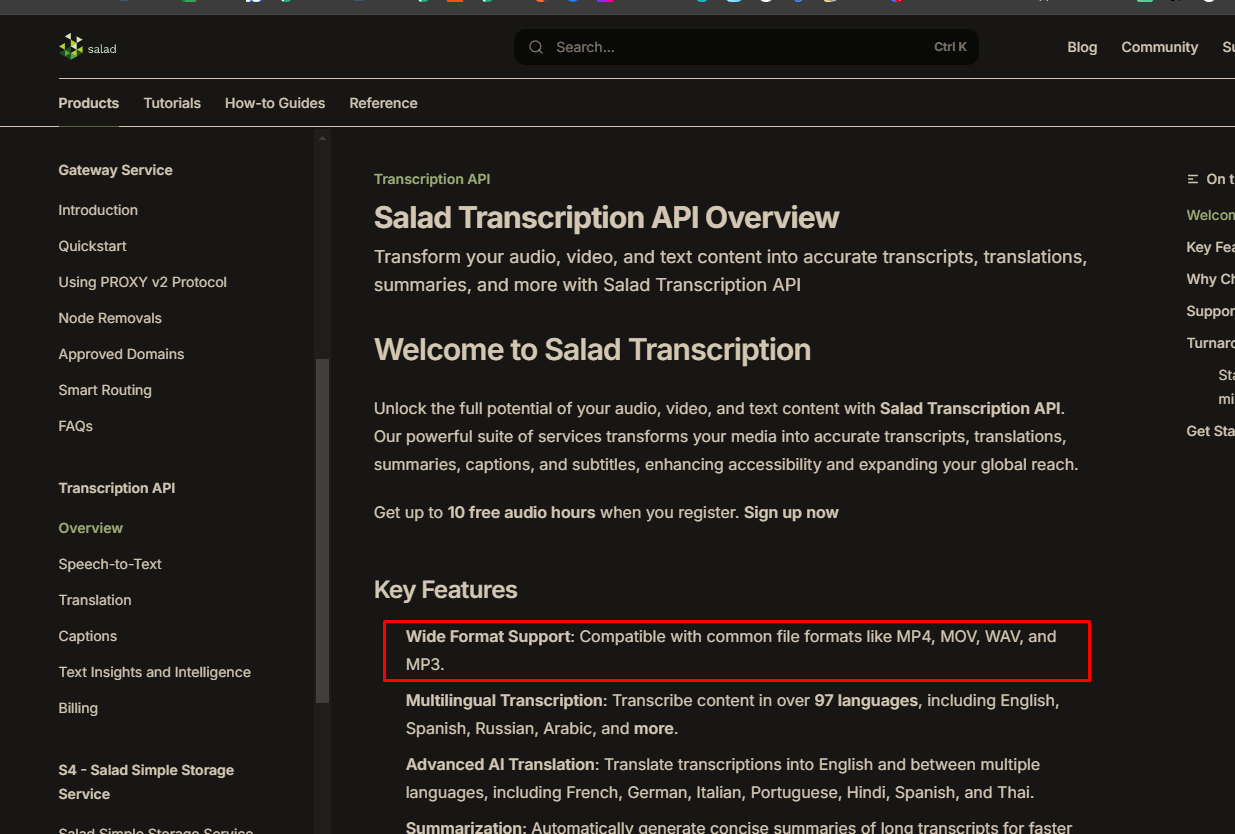Switch to the Tutorials tab
Image resolution: width=1235 pixels, height=834 pixels.
tap(172, 103)
